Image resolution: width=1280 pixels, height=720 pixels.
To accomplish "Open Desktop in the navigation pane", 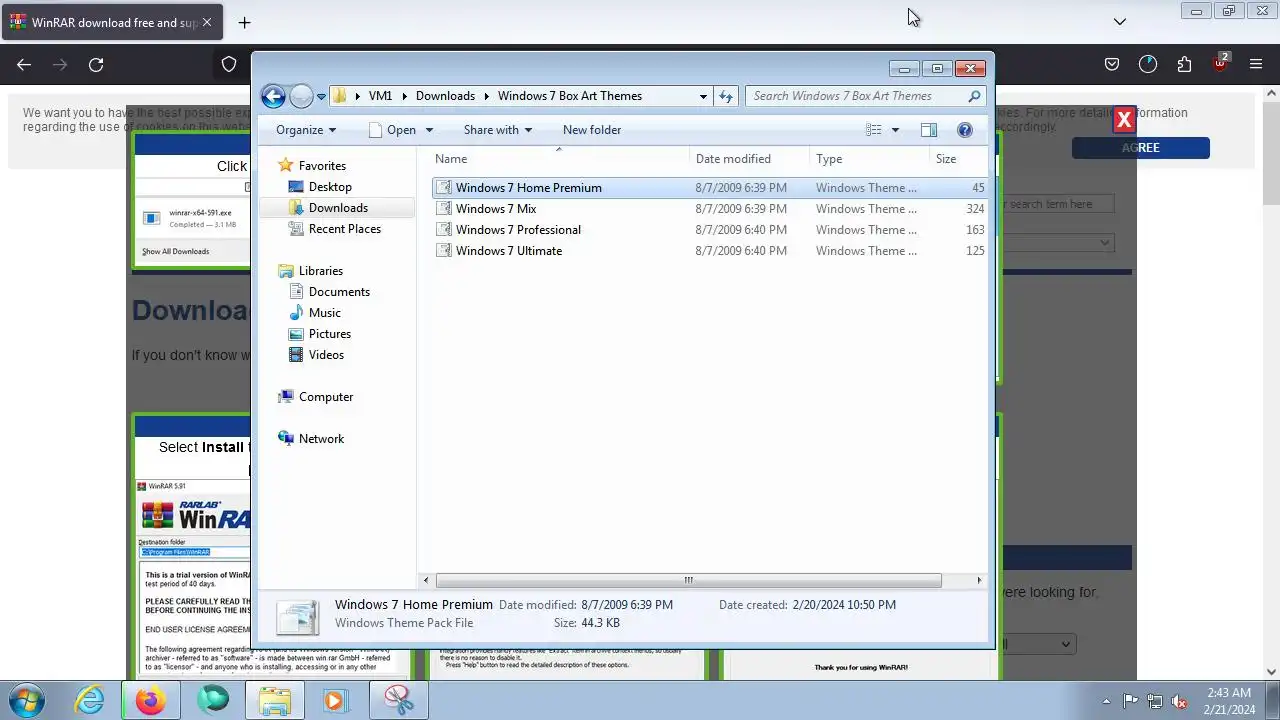I will click(x=330, y=187).
